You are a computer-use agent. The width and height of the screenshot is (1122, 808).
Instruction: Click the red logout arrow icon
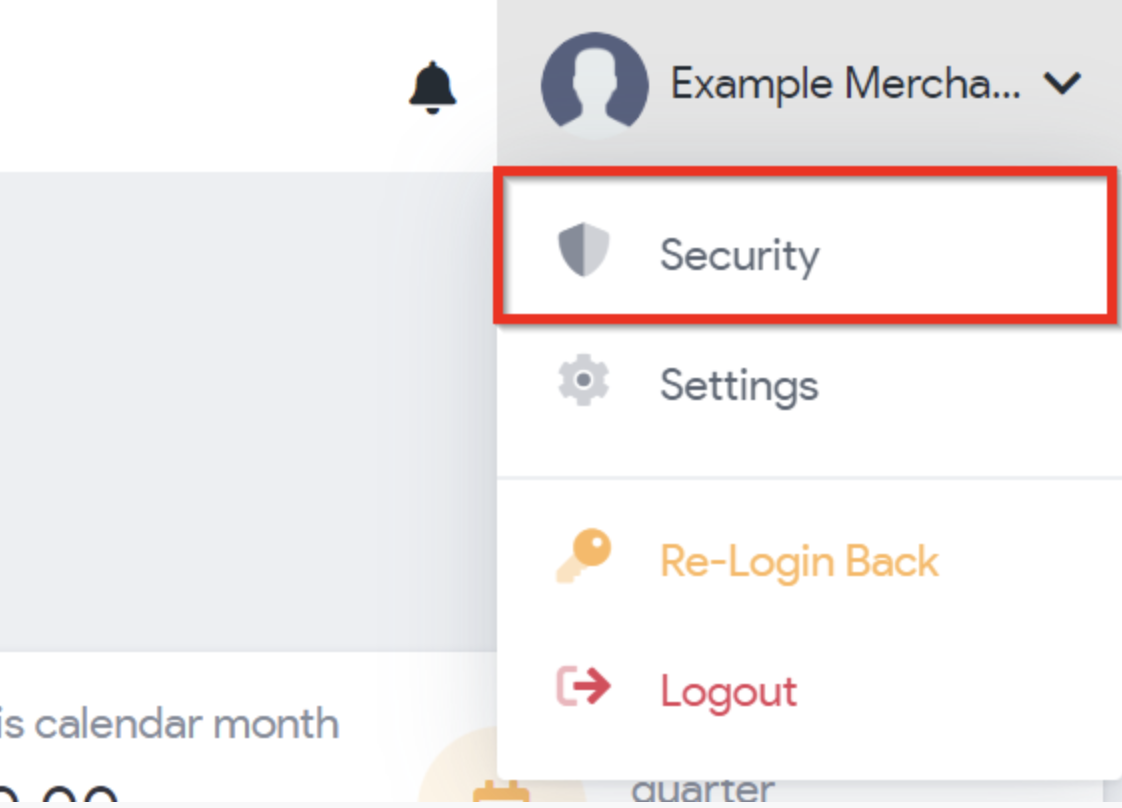point(584,686)
